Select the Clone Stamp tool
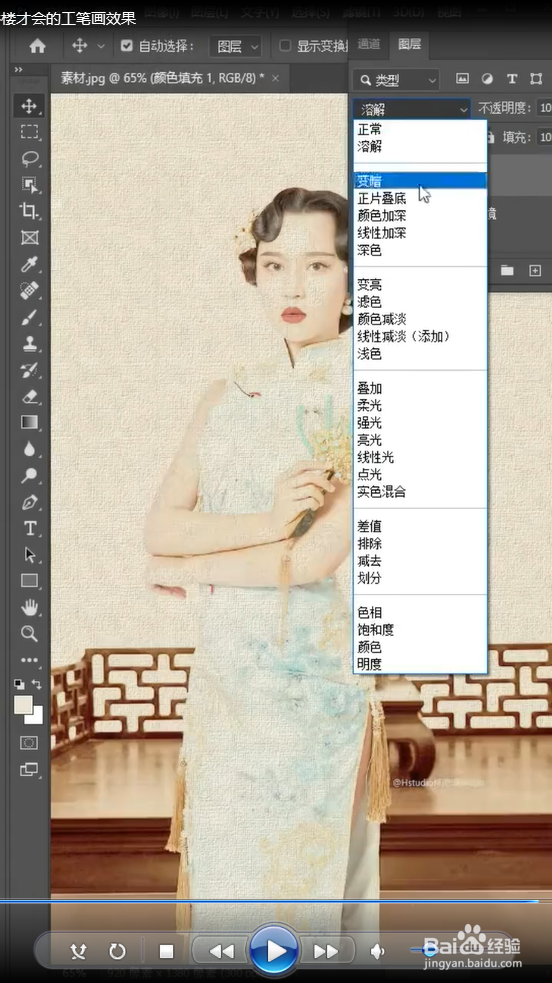Image resolution: width=552 pixels, height=983 pixels. 29,343
